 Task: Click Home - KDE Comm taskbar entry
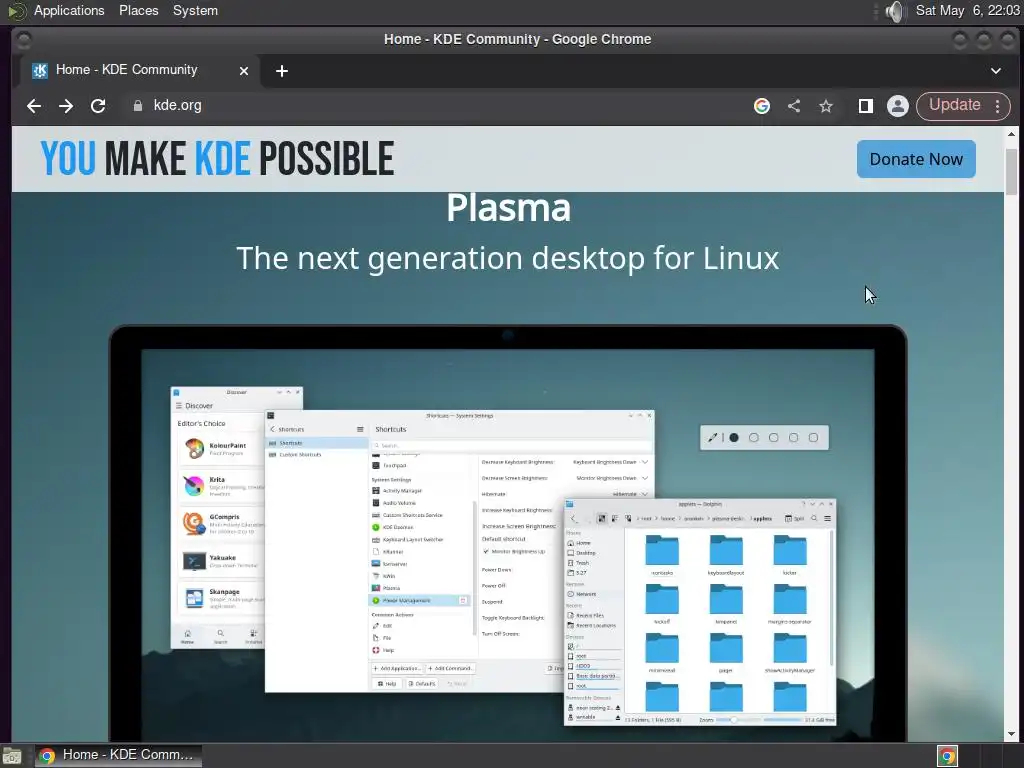tap(118, 755)
